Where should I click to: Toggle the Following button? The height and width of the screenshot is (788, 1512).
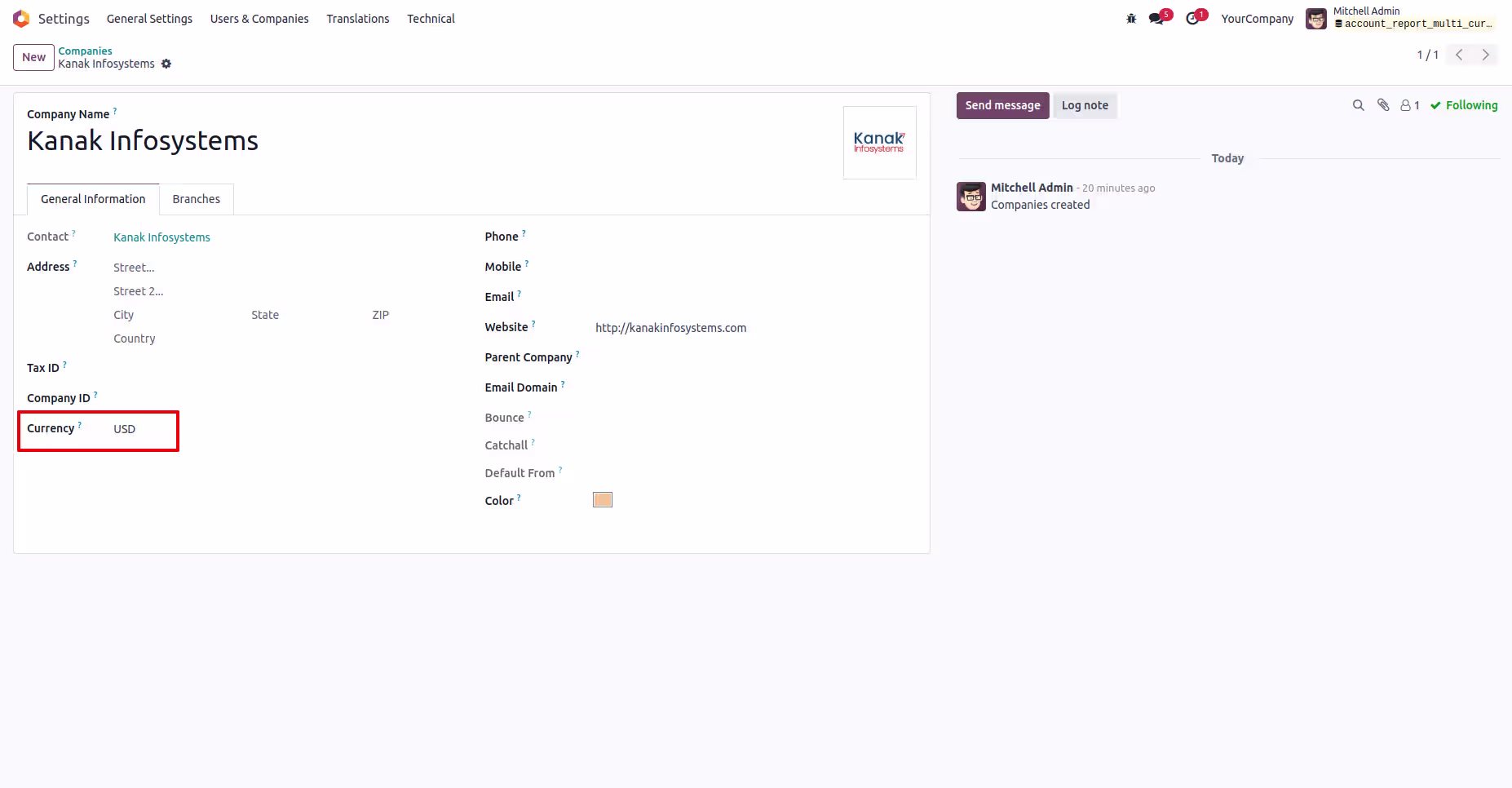[1464, 105]
